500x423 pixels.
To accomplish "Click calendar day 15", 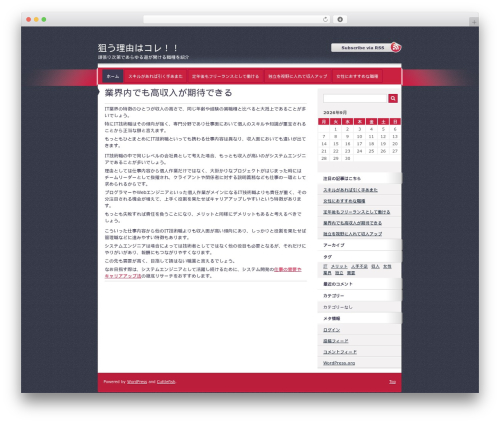I will pyautogui.click(x=336, y=144).
